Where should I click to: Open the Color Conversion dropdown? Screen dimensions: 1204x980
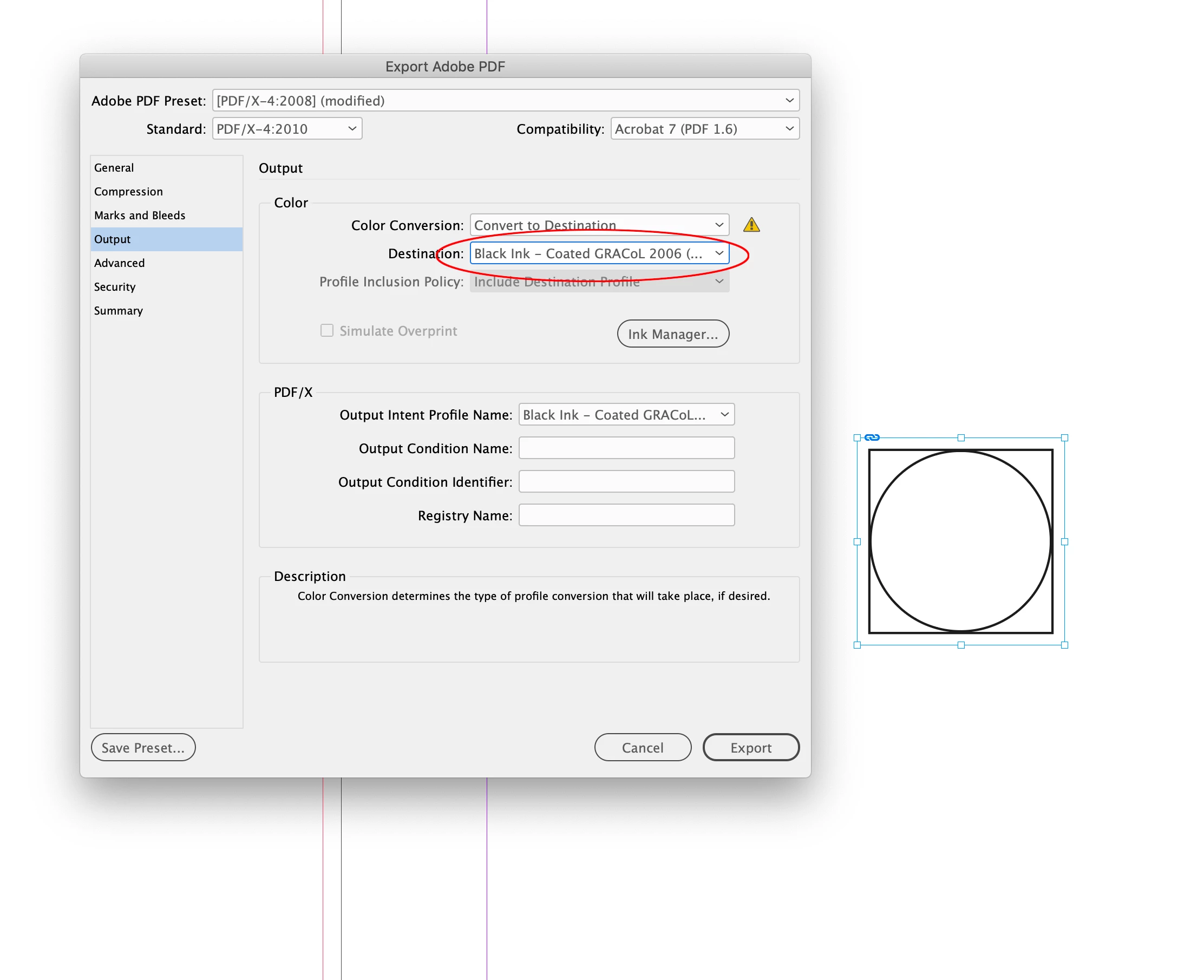(599, 225)
